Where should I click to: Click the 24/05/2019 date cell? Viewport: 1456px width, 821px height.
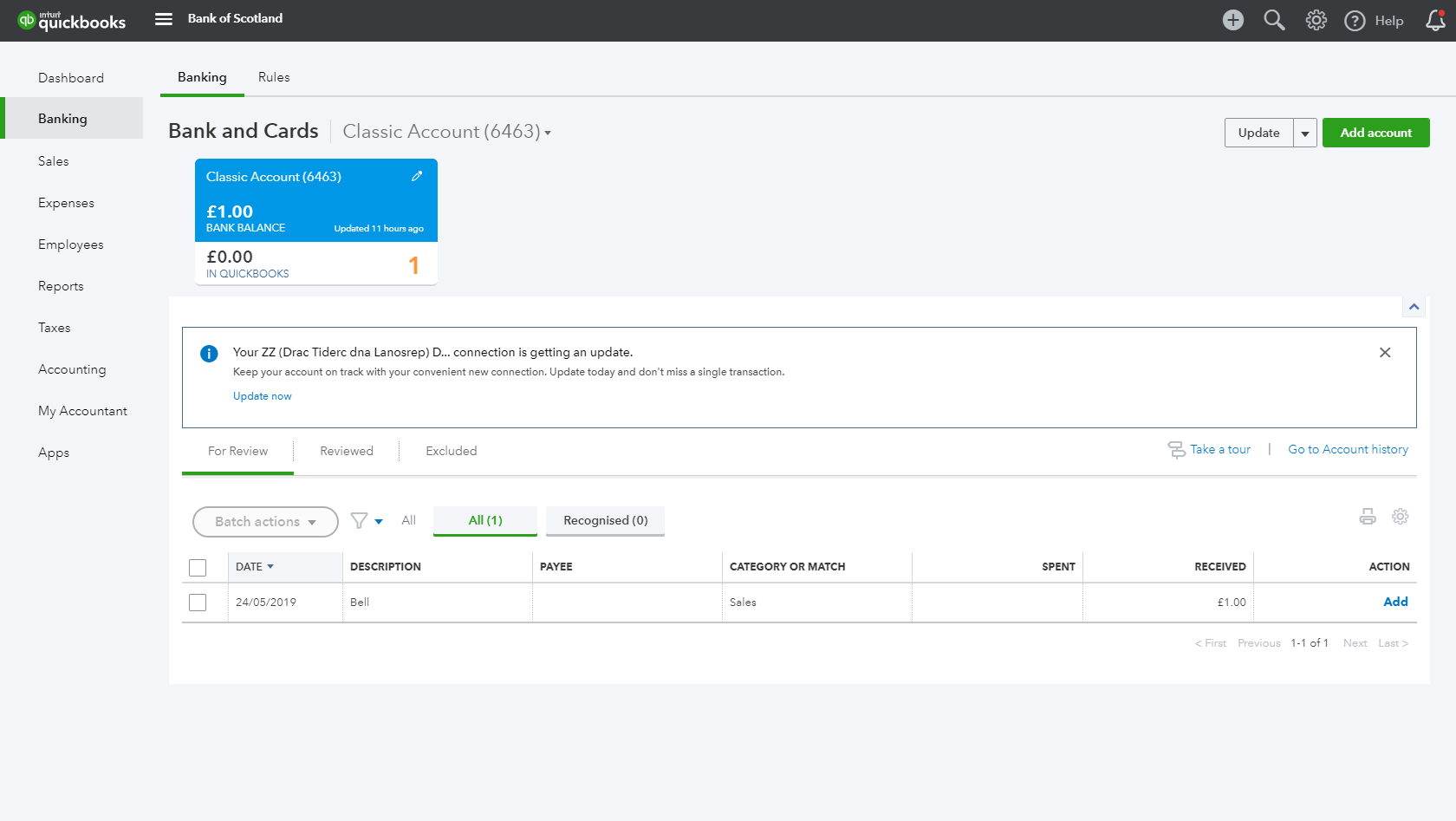tap(285, 603)
